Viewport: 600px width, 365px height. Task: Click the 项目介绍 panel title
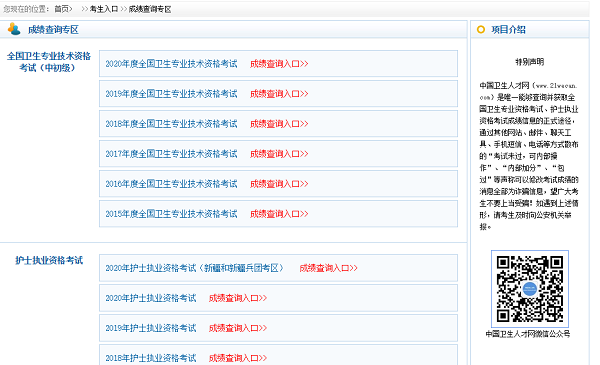click(x=508, y=29)
